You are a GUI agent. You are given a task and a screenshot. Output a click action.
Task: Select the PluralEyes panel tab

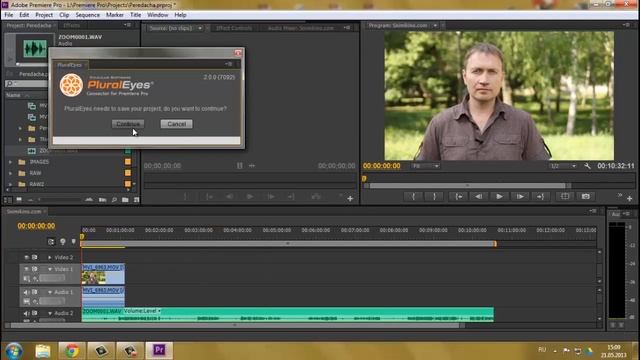coord(69,65)
